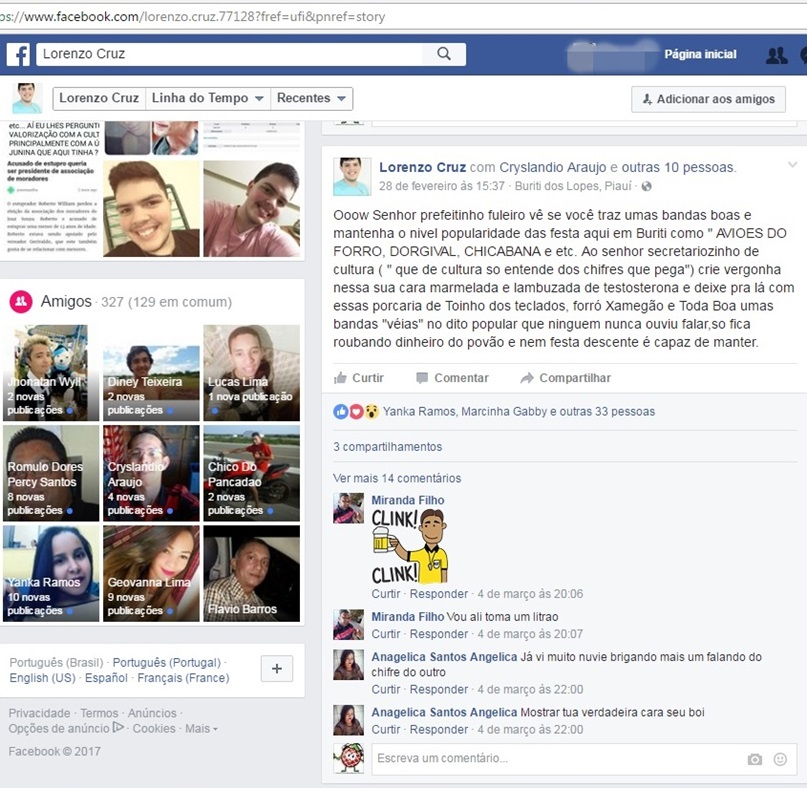
Task: Click the Compartilhar share arrow icon
Action: coord(527,378)
